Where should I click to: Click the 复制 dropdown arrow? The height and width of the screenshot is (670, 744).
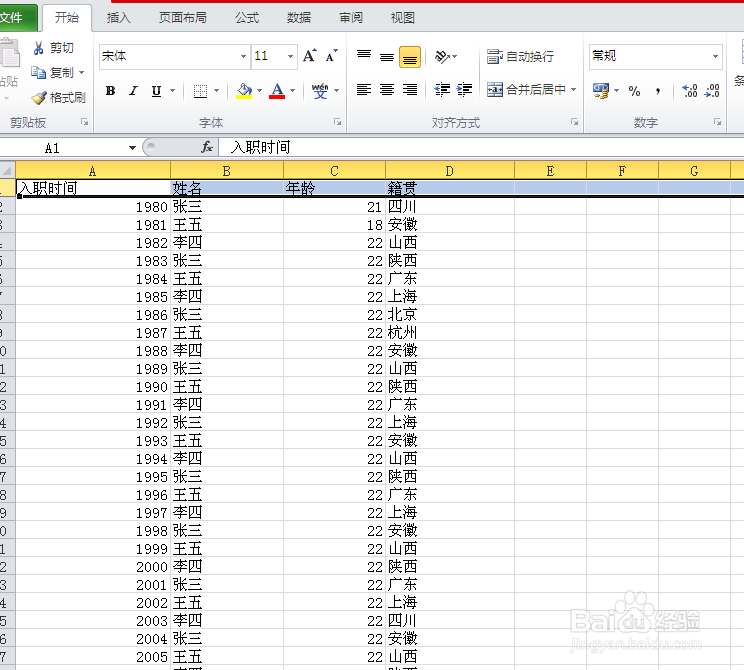point(82,73)
